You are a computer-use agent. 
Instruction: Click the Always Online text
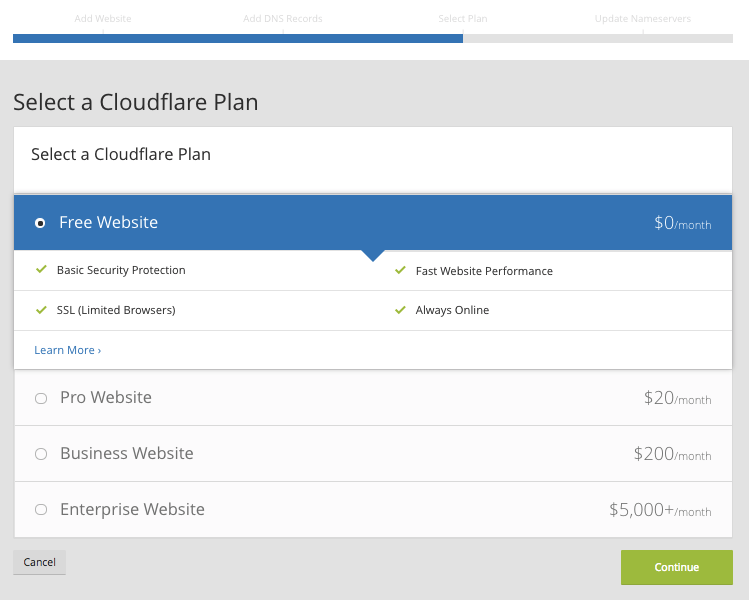point(452,310)
